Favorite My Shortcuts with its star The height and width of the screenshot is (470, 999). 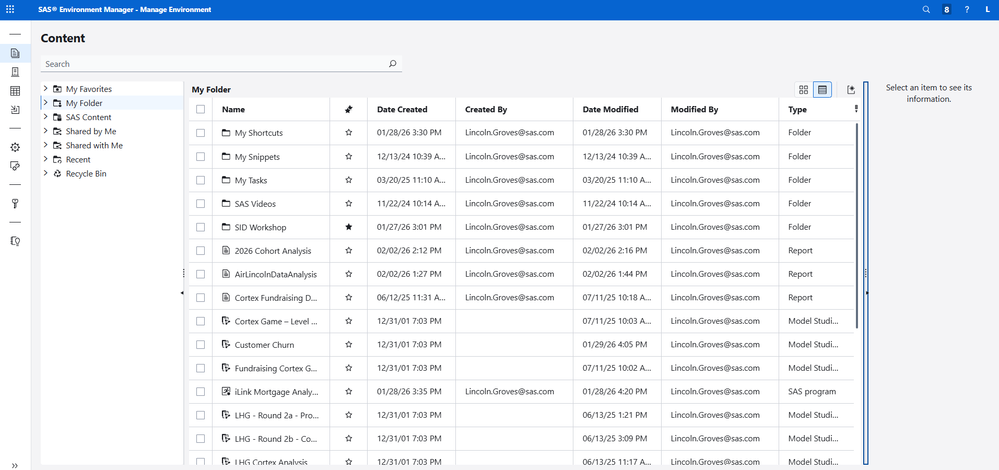click(349, 133)
